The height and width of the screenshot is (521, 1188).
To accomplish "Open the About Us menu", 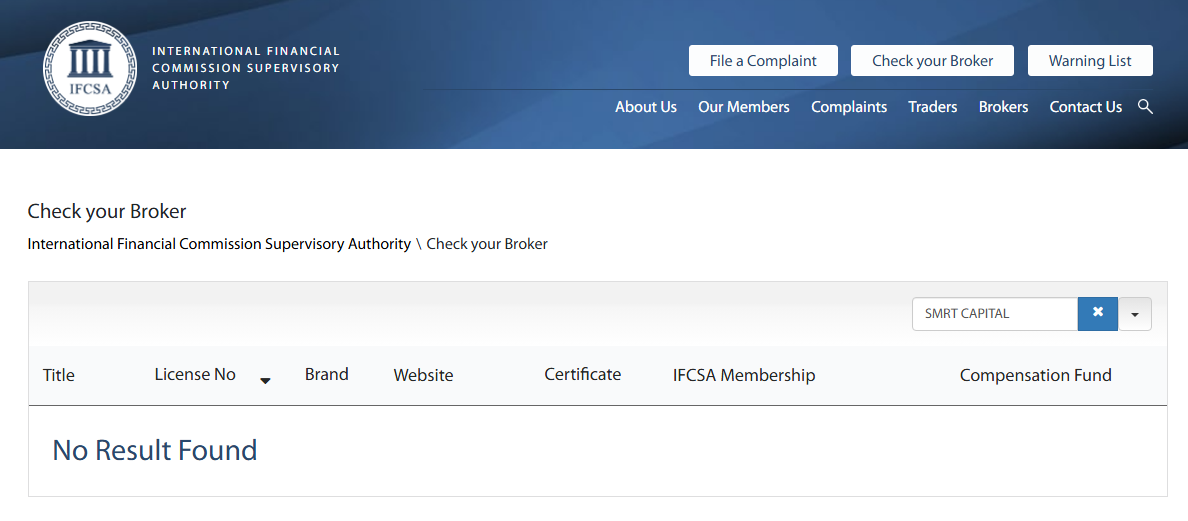I will [646, 107].
